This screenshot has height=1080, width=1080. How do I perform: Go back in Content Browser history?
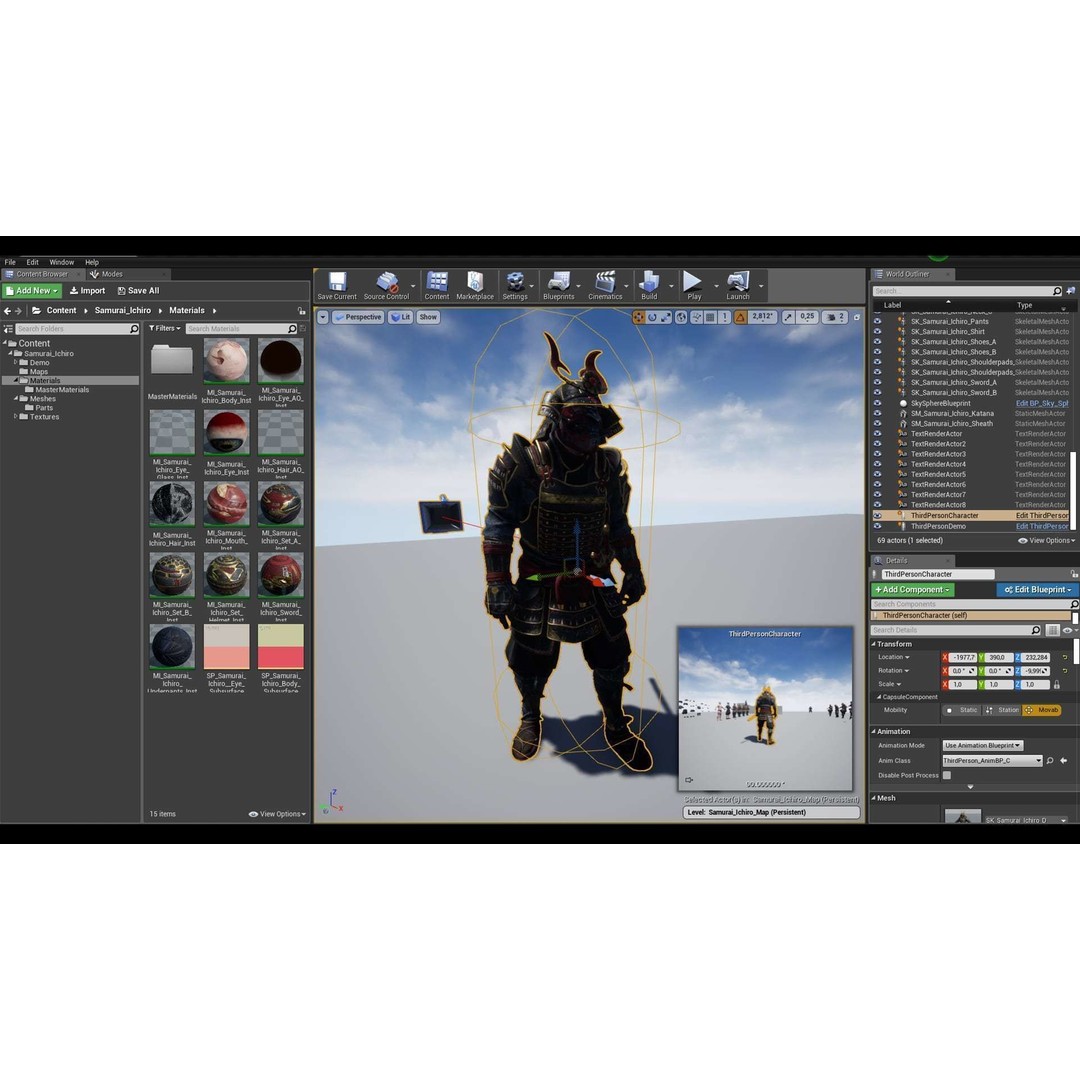click(x=8, y=311)
